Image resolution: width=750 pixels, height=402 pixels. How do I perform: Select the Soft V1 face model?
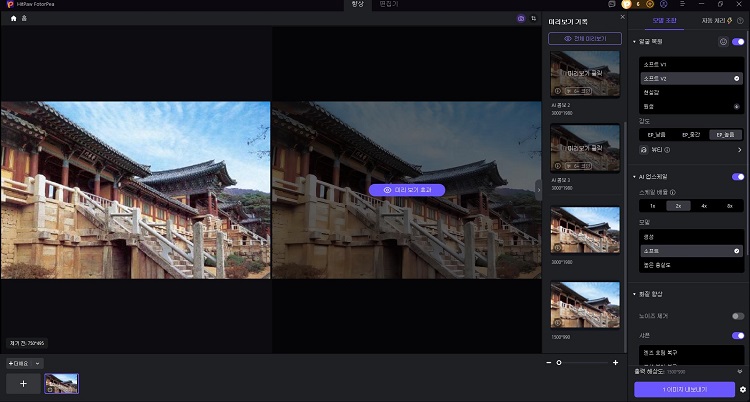pos(692,64)
